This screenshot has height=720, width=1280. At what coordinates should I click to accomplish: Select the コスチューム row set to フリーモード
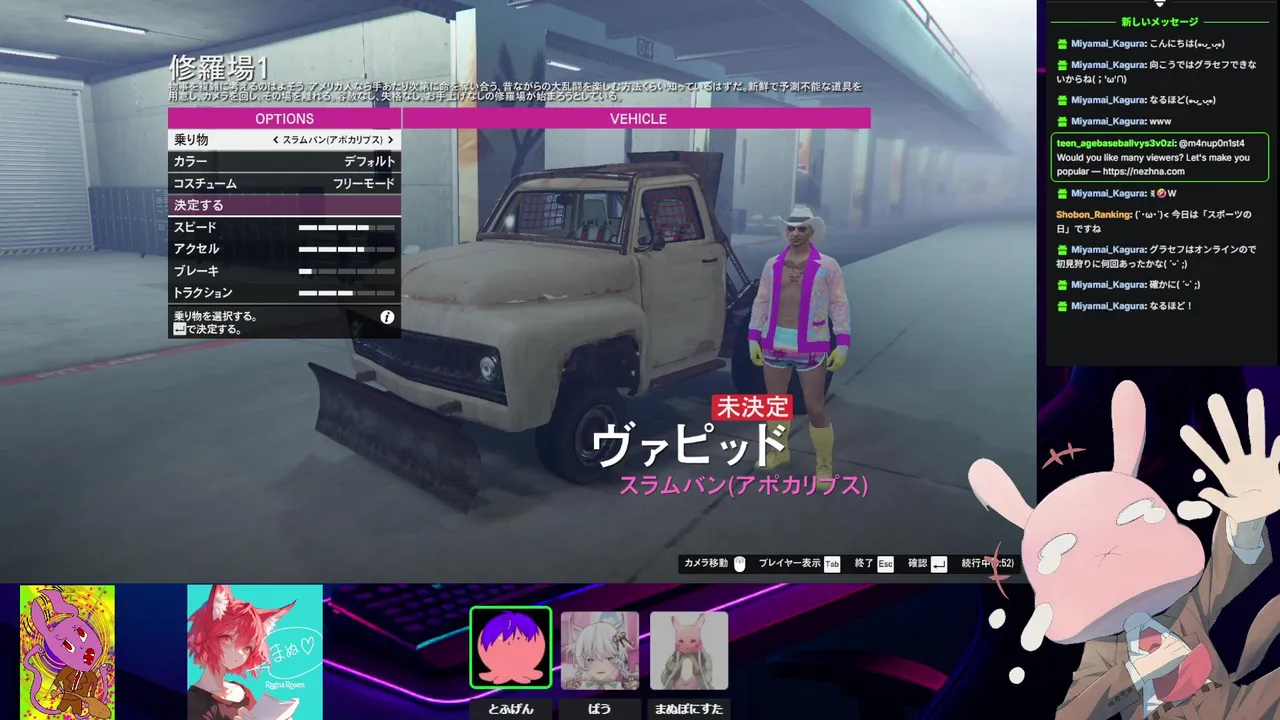(x=284, y=184)
